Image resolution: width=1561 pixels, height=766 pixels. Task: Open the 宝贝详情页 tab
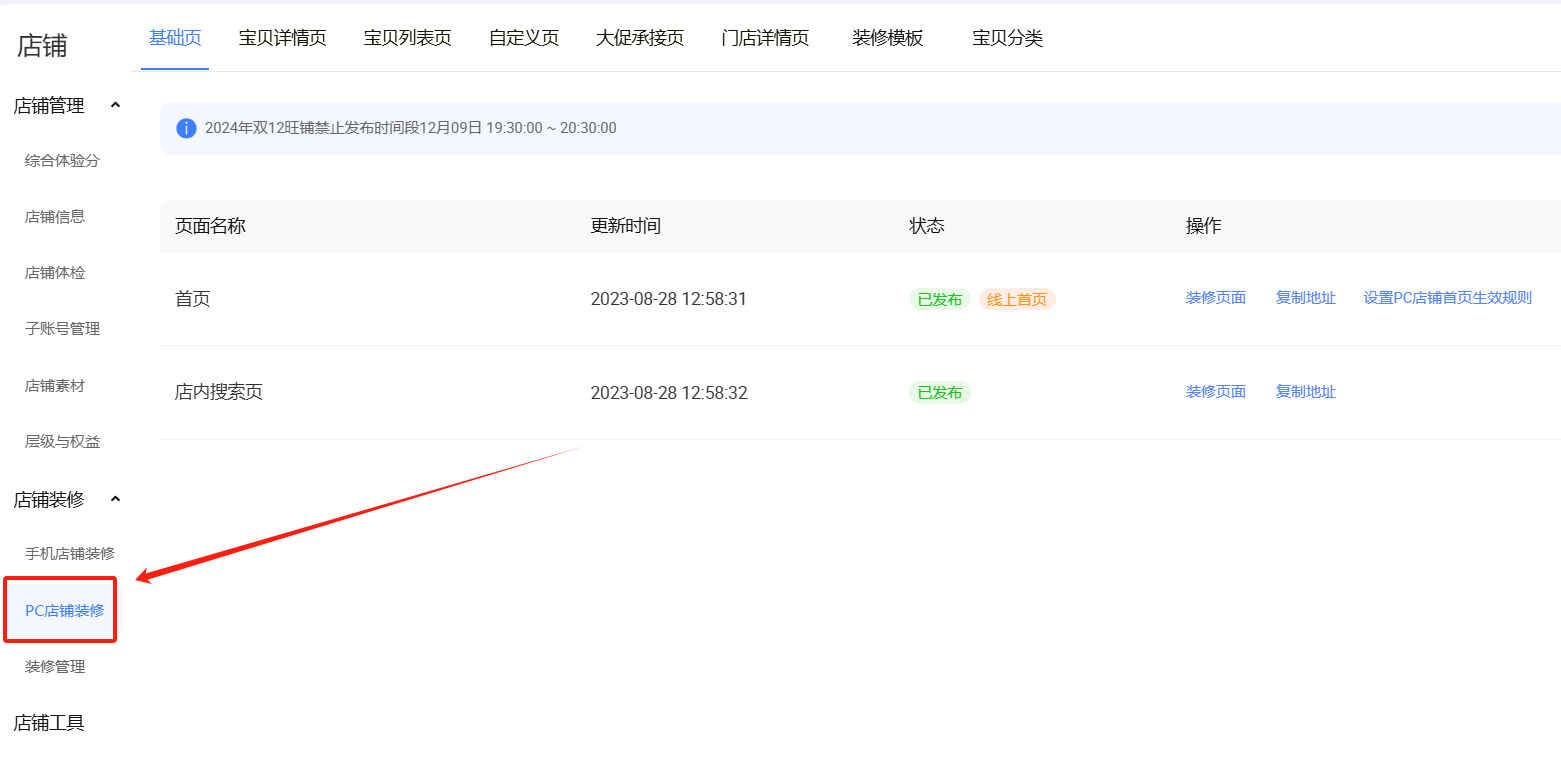click(282, 38)
